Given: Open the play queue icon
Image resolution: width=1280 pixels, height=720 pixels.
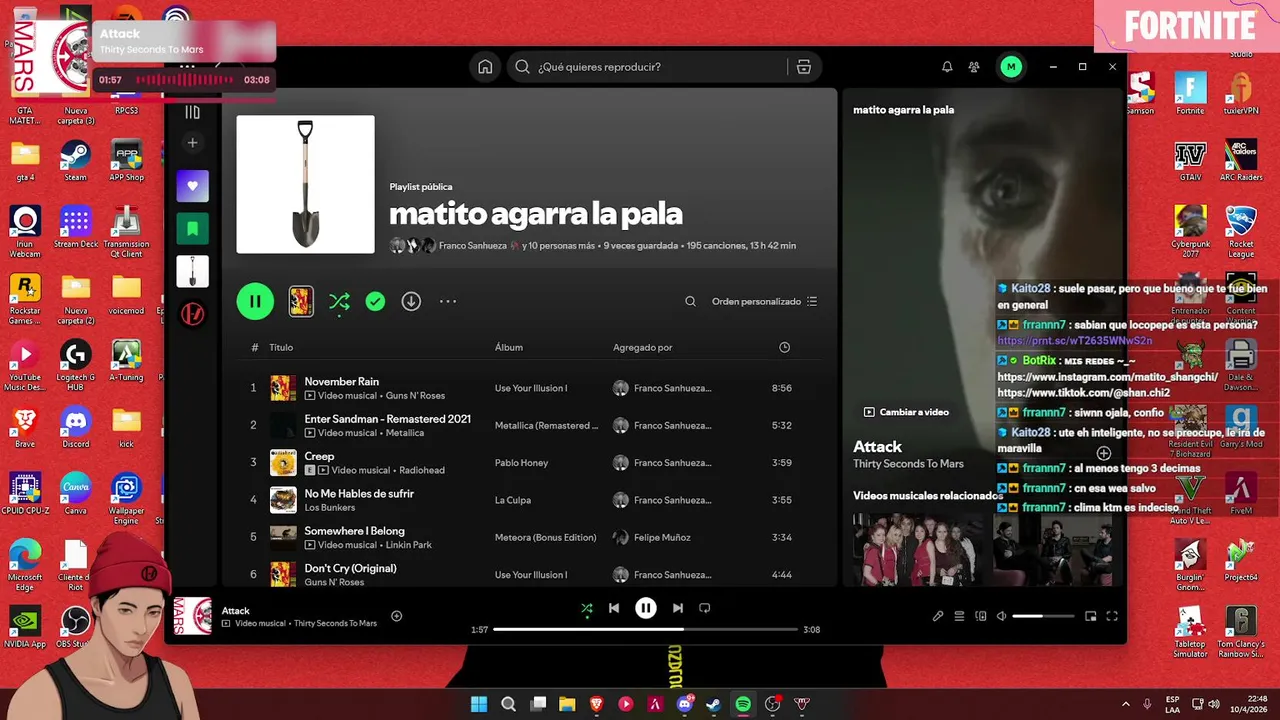Looking at the screenshot, I should tap(959, 616).
